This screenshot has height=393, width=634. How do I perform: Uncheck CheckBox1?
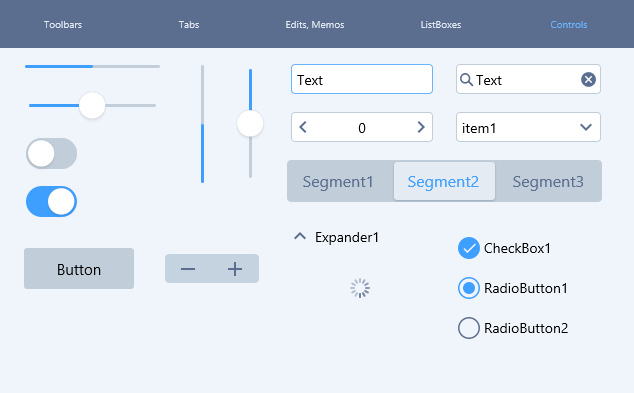click(x=469, y=248)
